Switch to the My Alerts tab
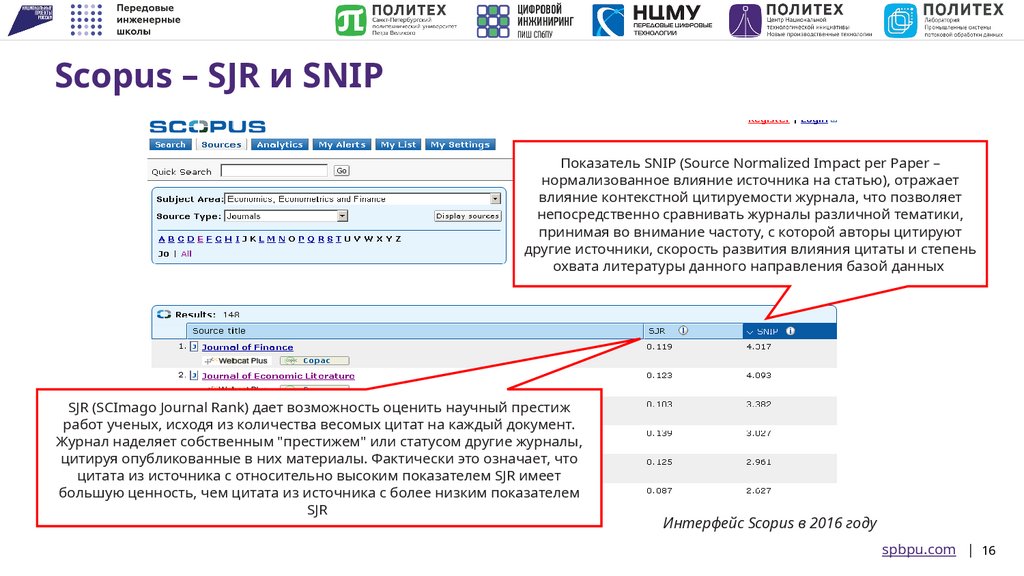 click(343, 145)
